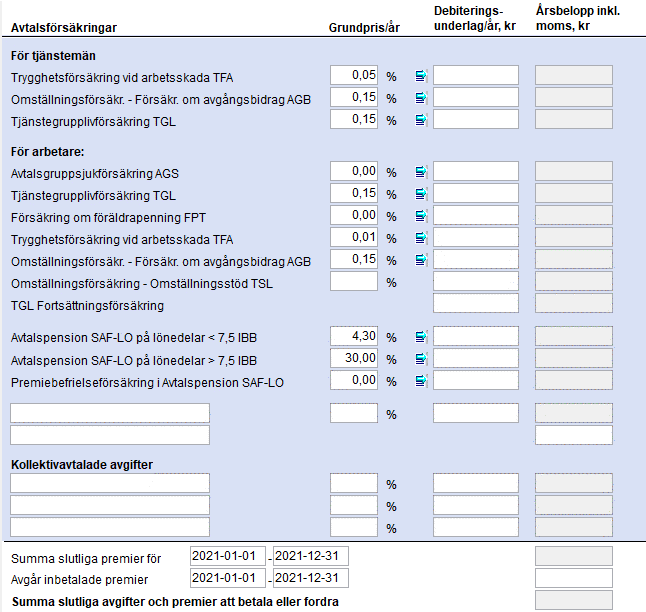This screenshot has width=646, height=612.
Task: Click transfer arrow icon for arbetare TFA row
Action: (x=421, y=238)
